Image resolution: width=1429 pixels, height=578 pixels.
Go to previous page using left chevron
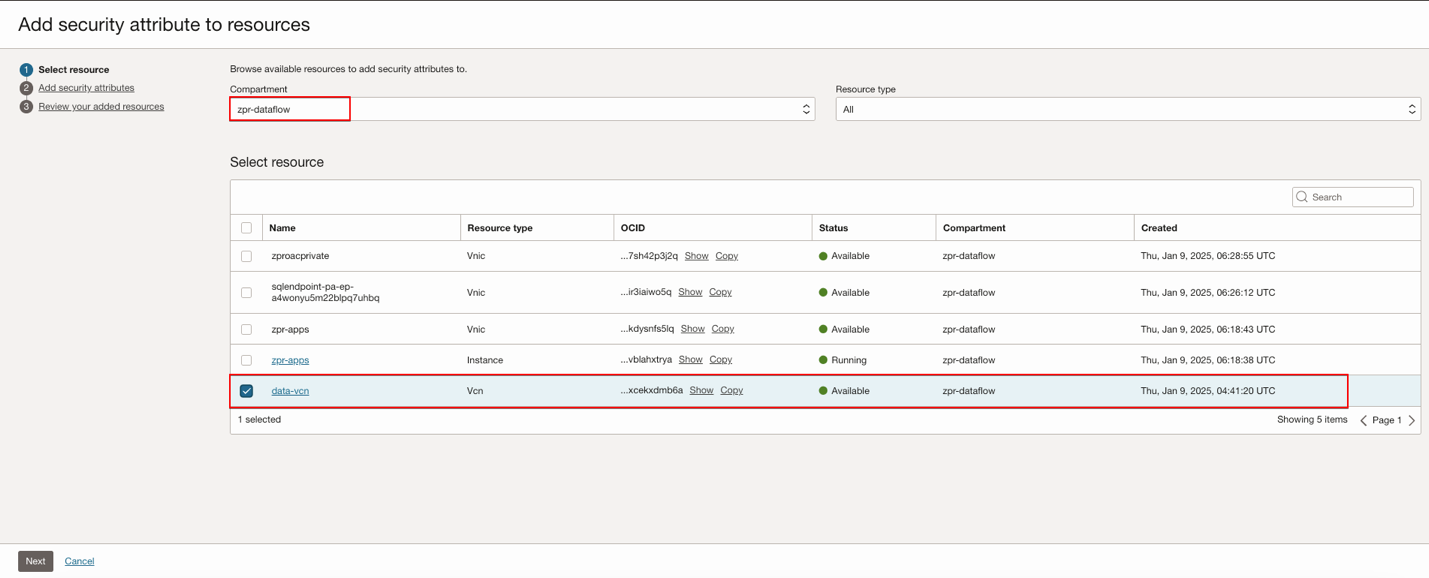point(1363,421)
